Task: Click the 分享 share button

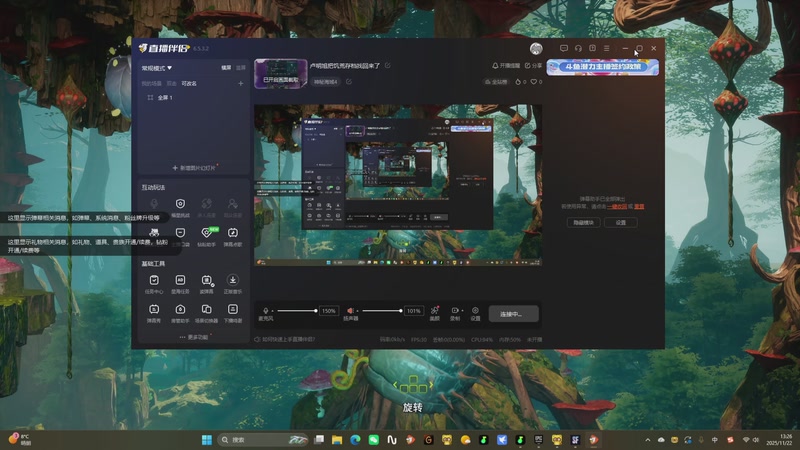Action: (533, 66)
